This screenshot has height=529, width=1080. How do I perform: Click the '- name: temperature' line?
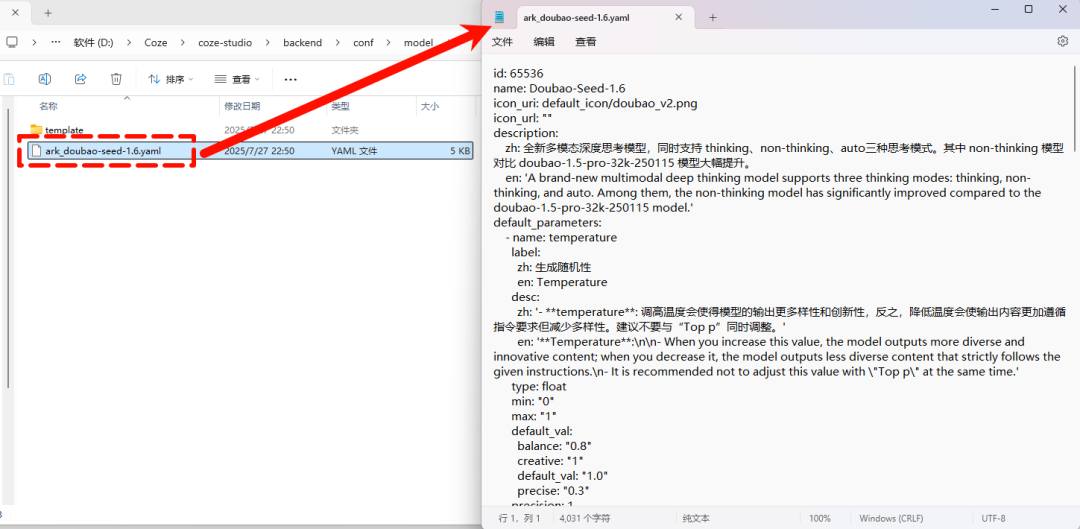click(561, 238)
